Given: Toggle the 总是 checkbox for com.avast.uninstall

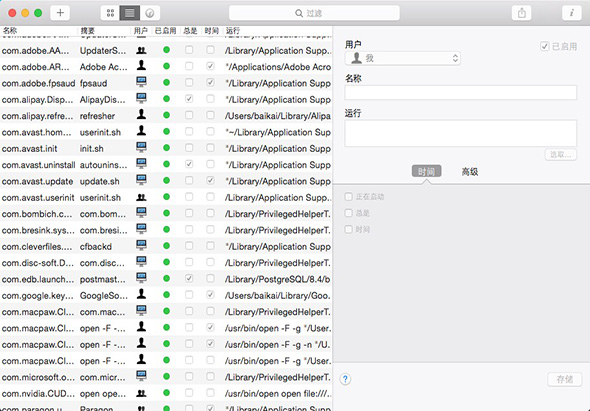Looking at the screenshot, I should click(189, 164).
